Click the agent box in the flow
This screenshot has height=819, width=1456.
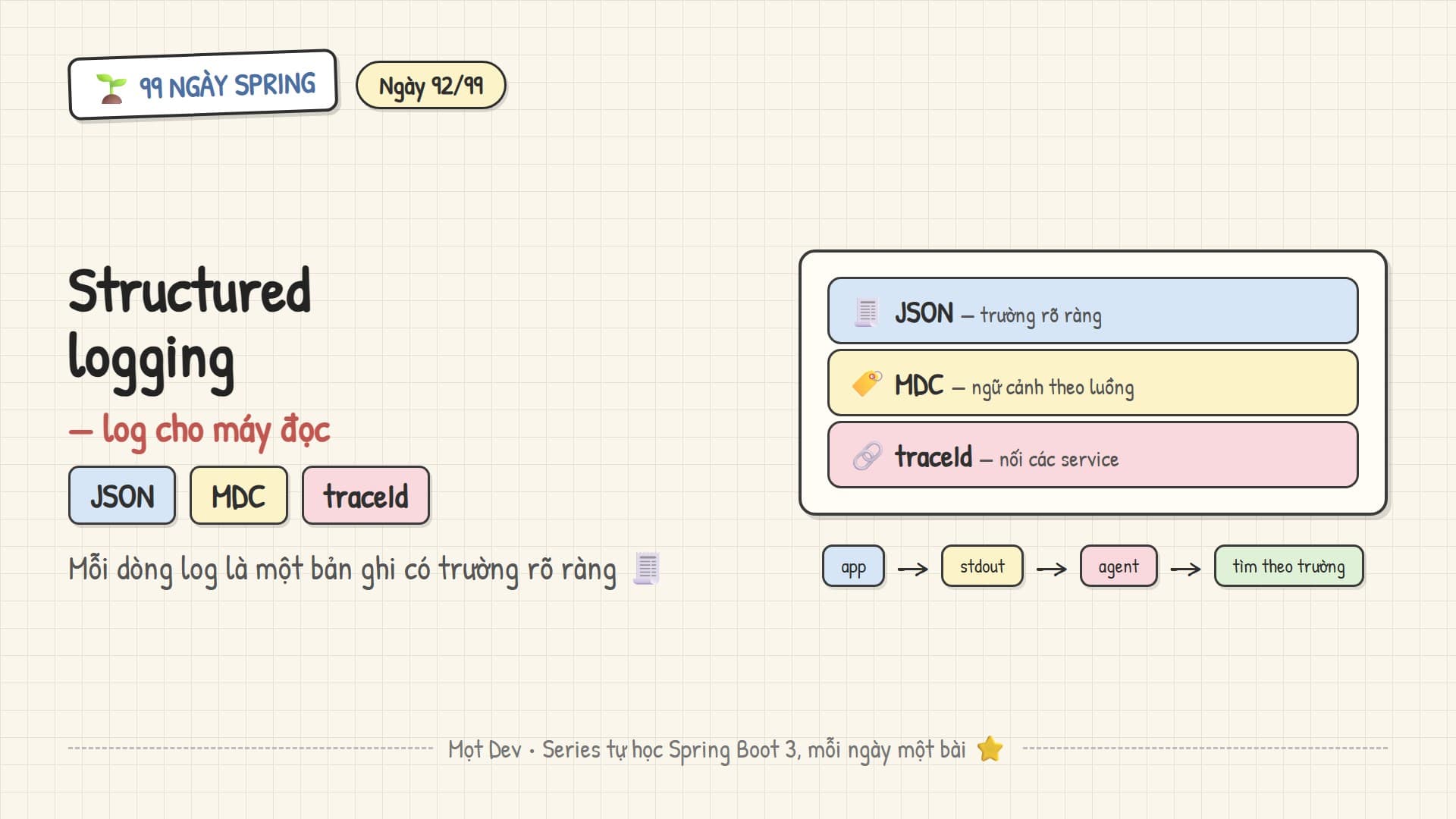pyautogui.click(x=1119, y=566)
